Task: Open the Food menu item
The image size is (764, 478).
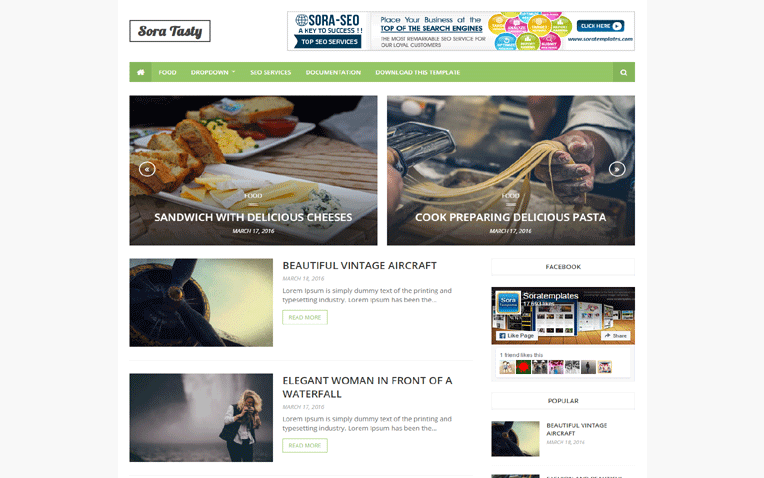Action: point(167,72)
